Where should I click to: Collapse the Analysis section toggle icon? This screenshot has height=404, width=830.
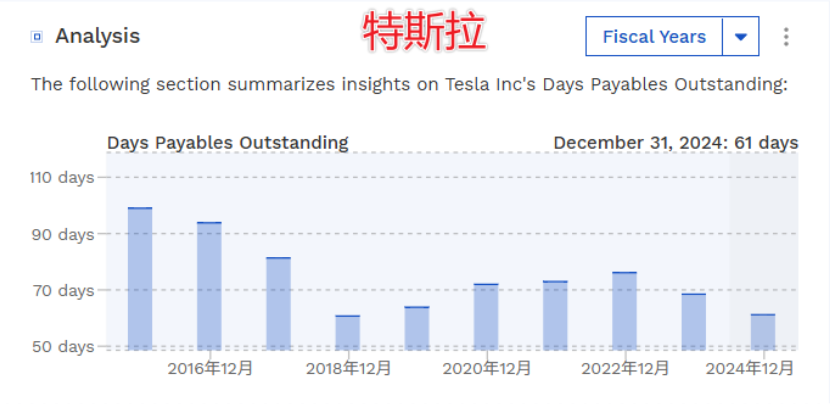pos(37,37)
